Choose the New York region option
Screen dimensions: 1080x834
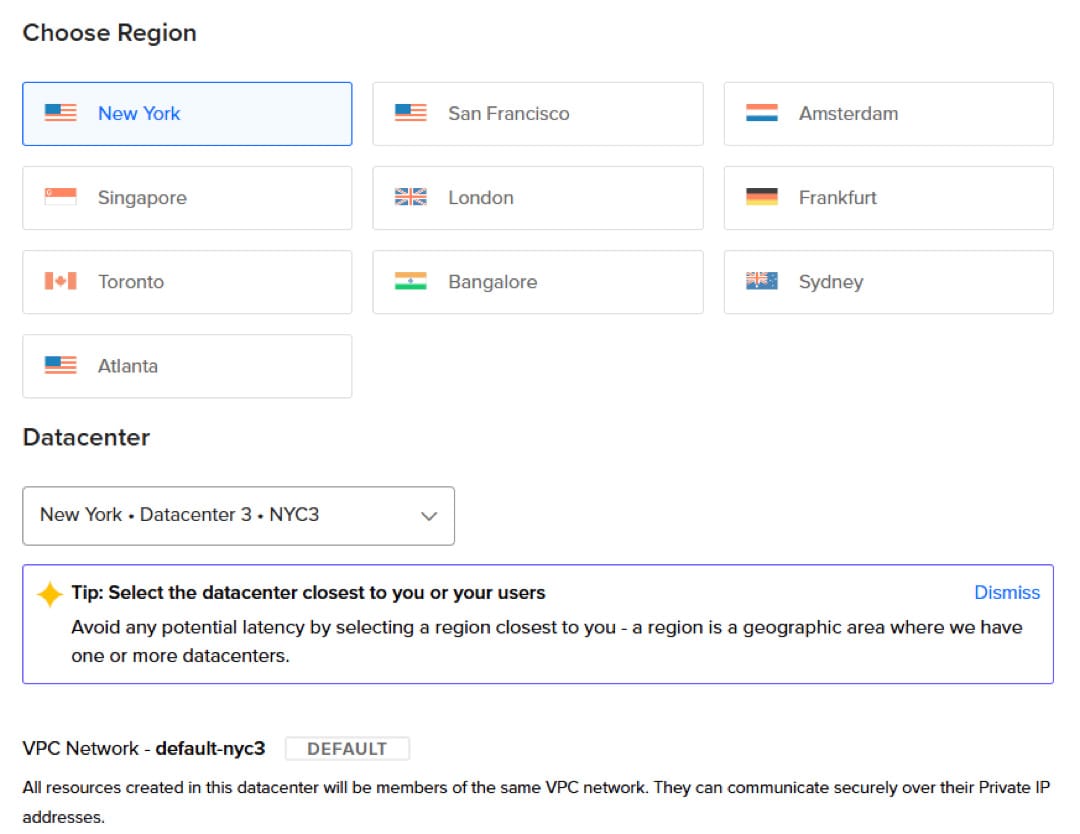click(x=187, y=114)
